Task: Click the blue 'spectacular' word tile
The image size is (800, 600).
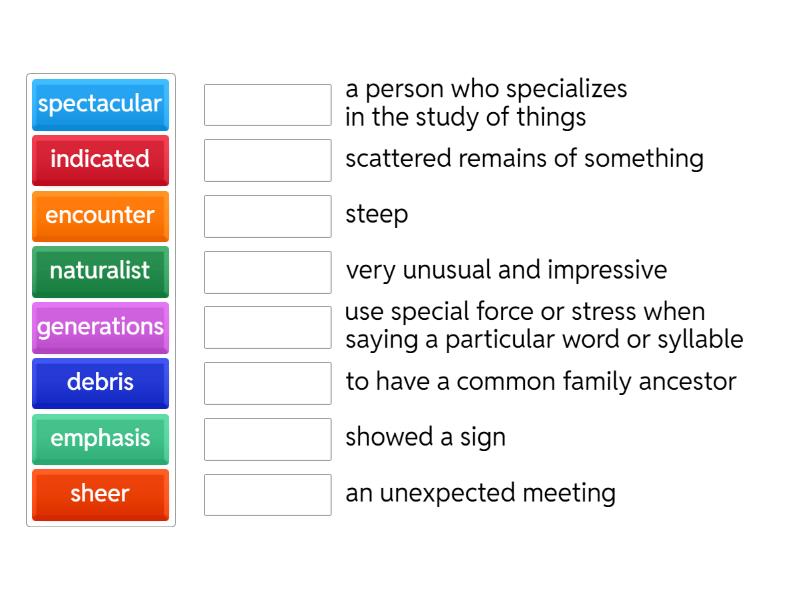Action: click(100, 104)
